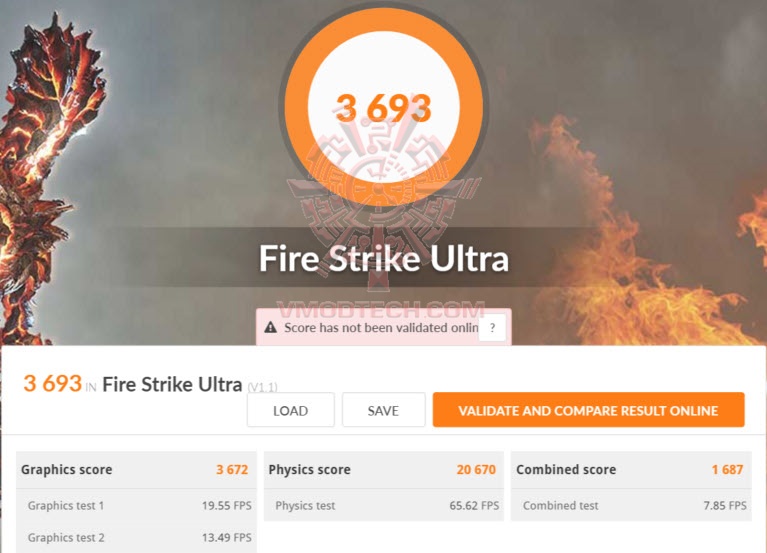Click the V1.1 version label

tap(262, 387)
